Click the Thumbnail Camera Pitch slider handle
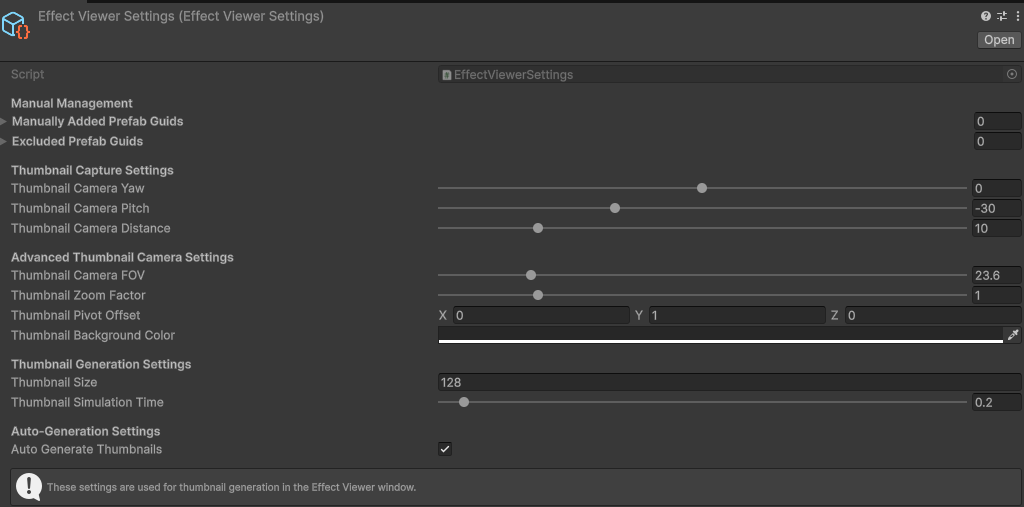The width and height of the screenshot is (1024, 507). coord(615,208)
